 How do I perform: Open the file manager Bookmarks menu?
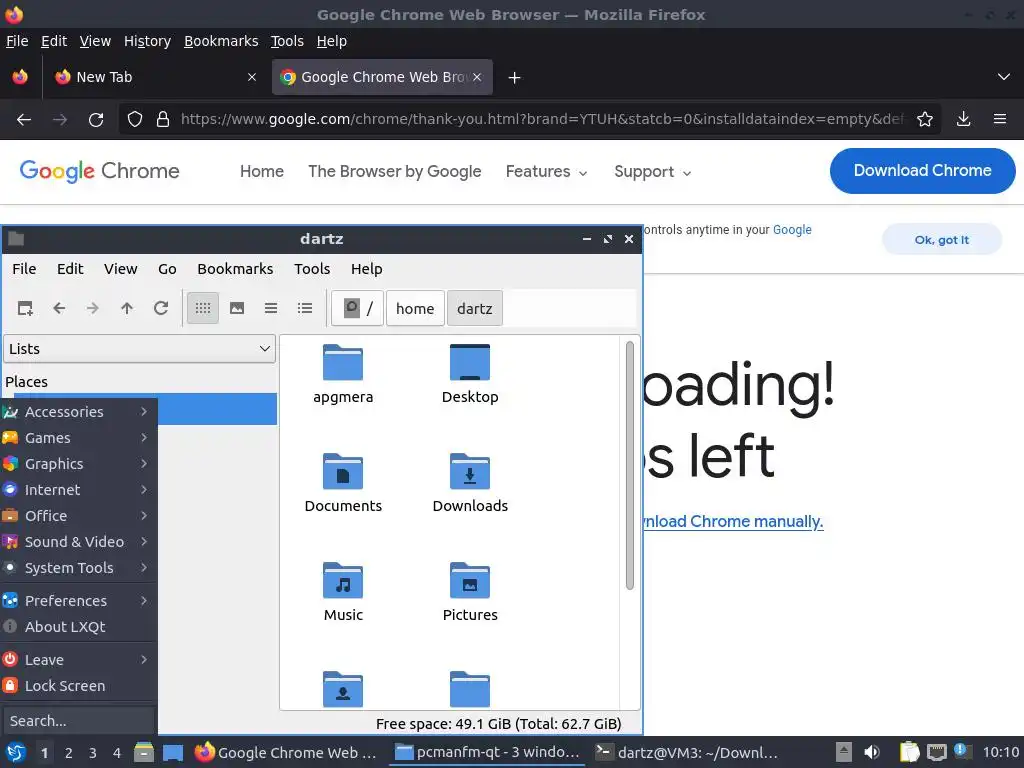point(235,269)
